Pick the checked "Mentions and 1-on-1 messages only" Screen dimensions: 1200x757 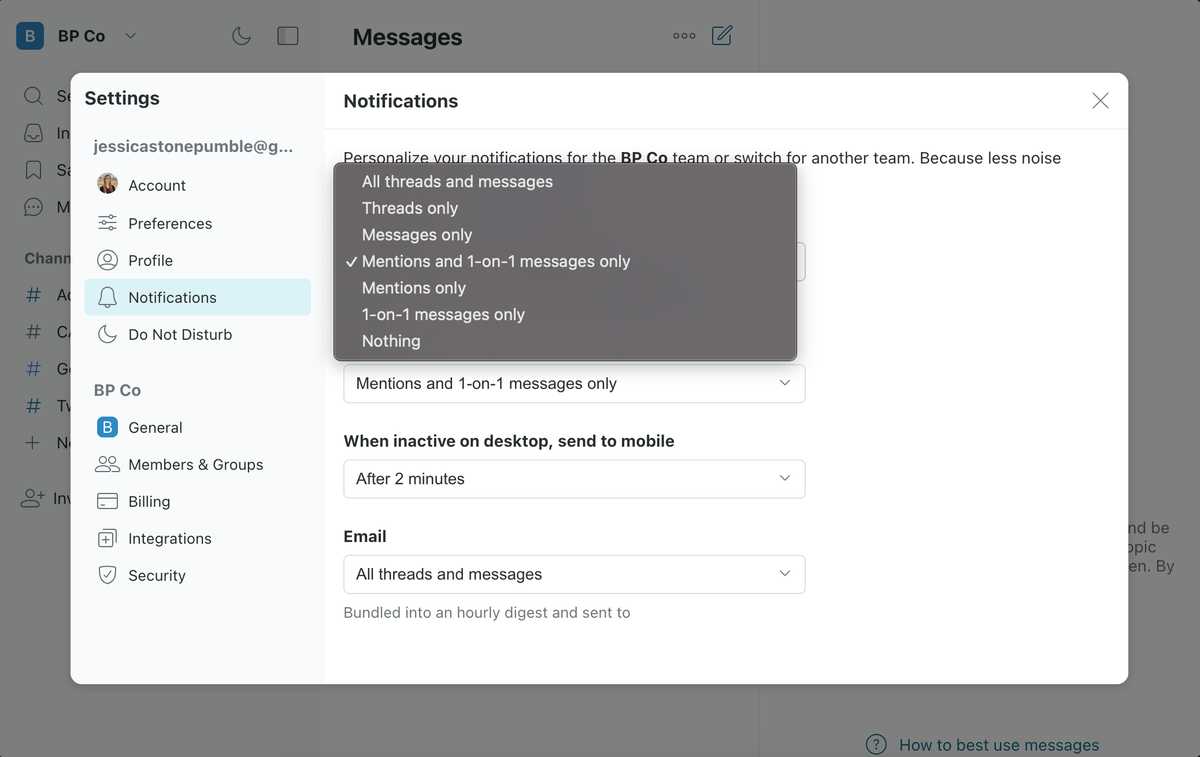[x=496, y=262]
